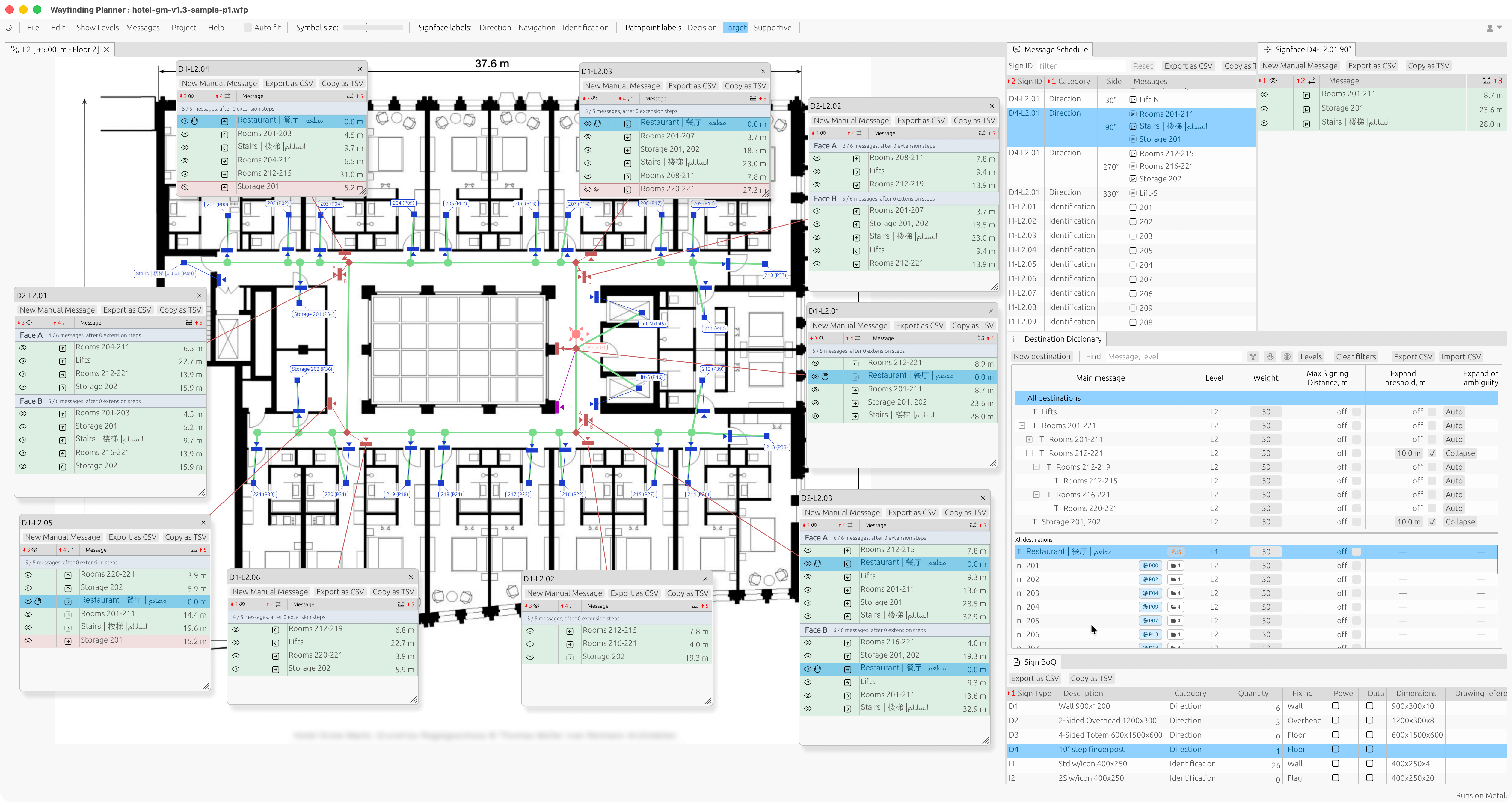Click the hand filter icon in Destination Dictionary toolbar

[x=1270, y=357]
